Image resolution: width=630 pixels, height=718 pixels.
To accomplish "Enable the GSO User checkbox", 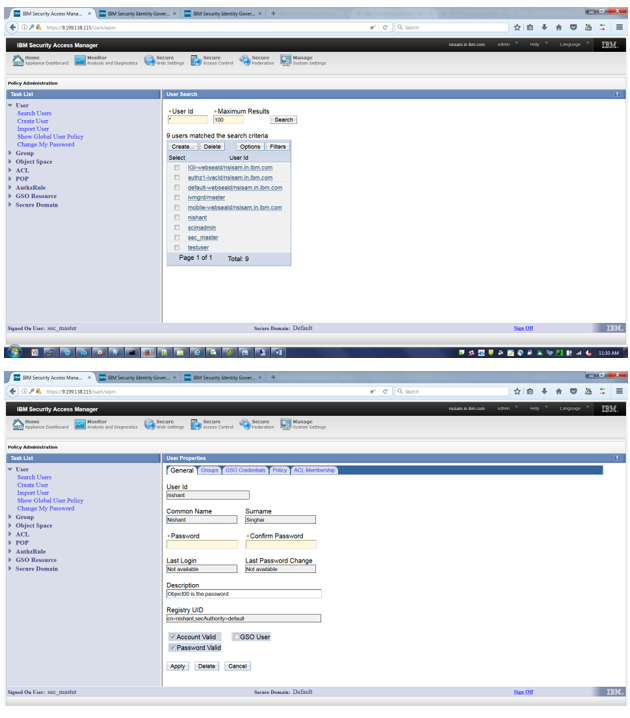I will pos(236,637).
